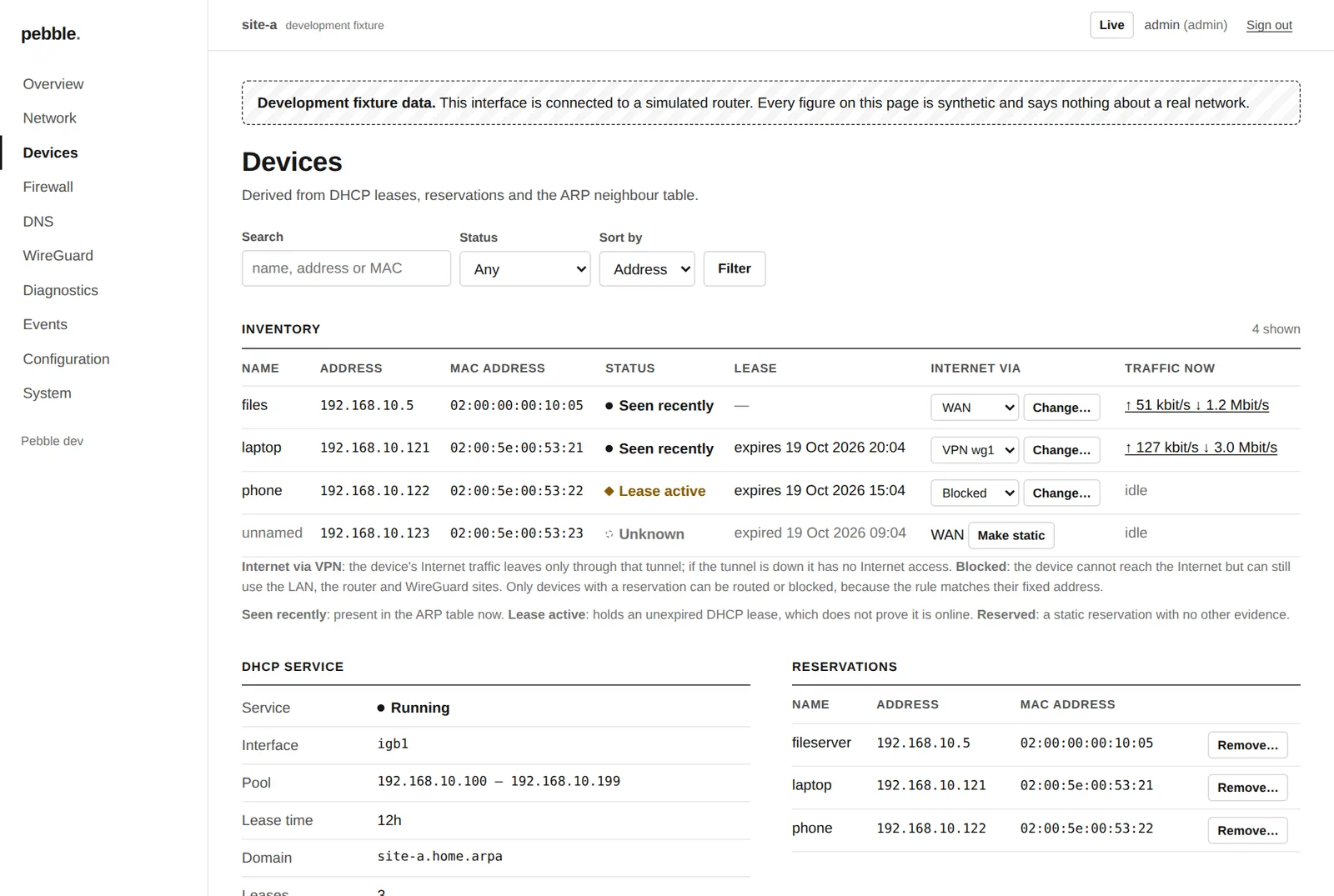Click Change for the phone device

[1061, 493]
